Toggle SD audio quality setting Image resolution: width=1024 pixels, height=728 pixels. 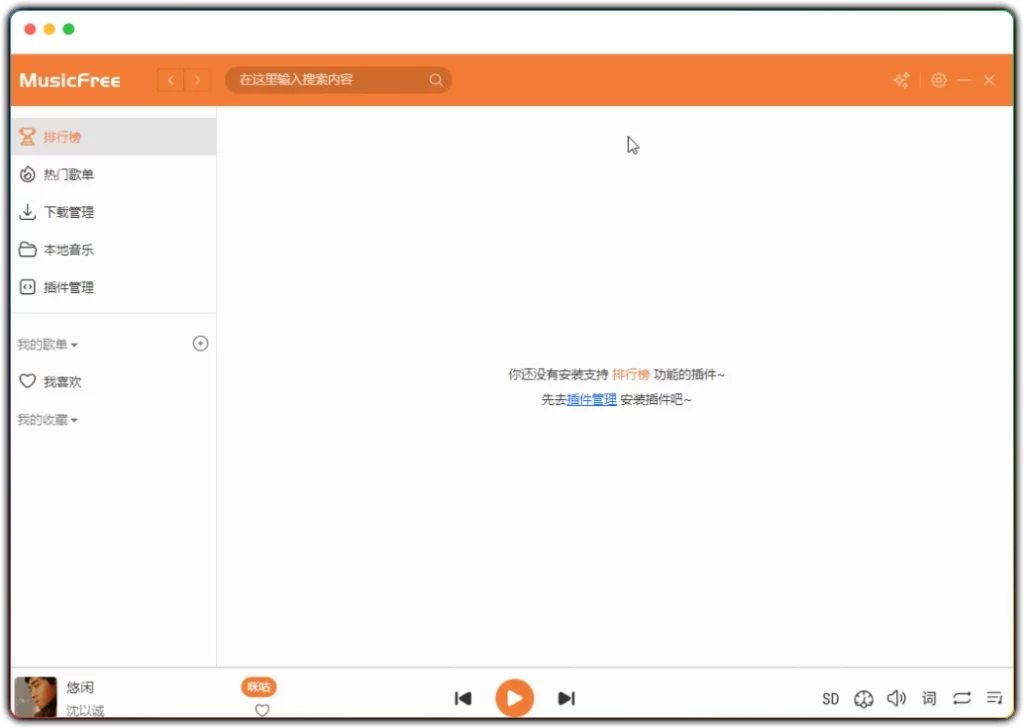click(x=830, y=698)
